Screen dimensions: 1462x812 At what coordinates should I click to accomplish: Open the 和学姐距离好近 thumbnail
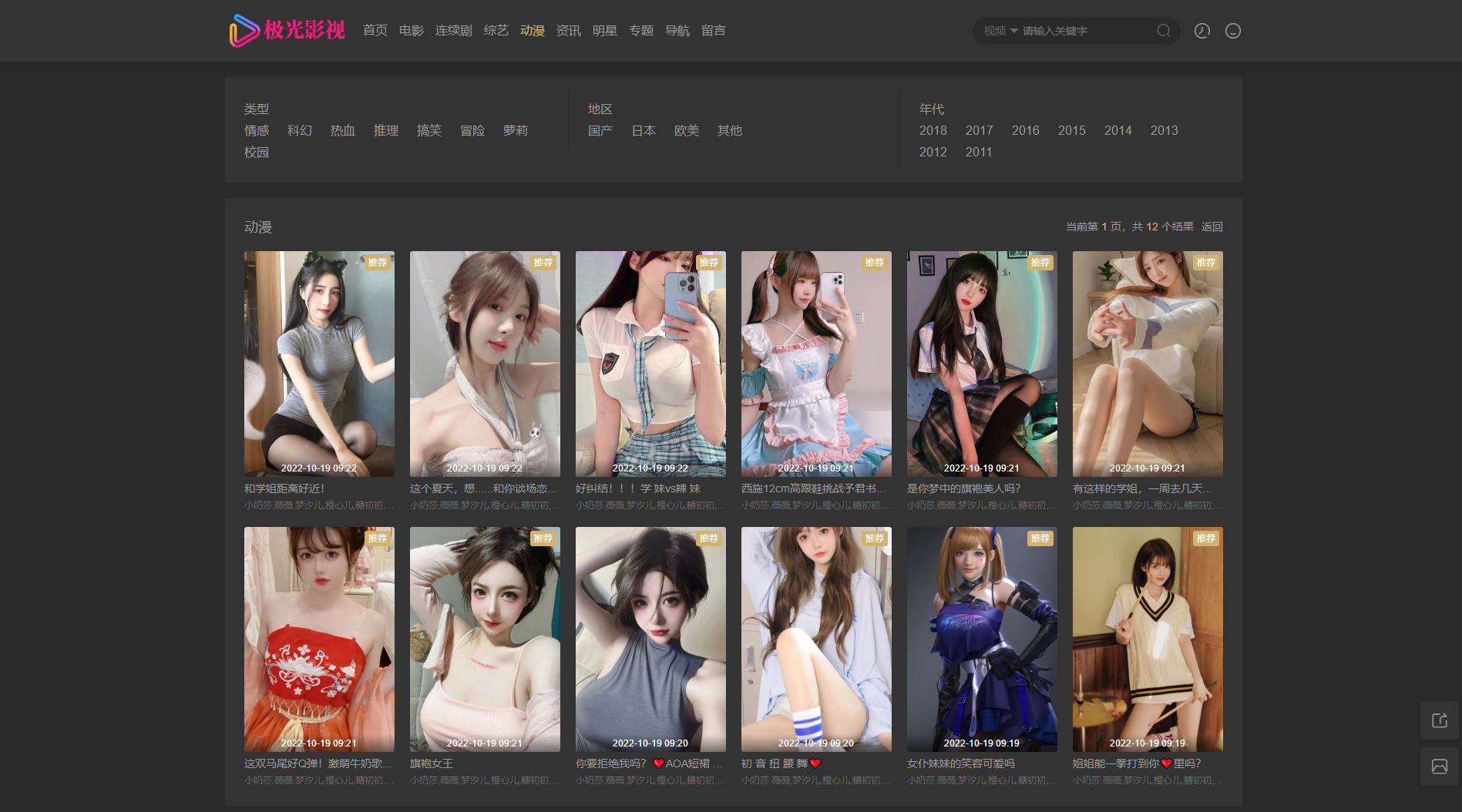point(319,363)
